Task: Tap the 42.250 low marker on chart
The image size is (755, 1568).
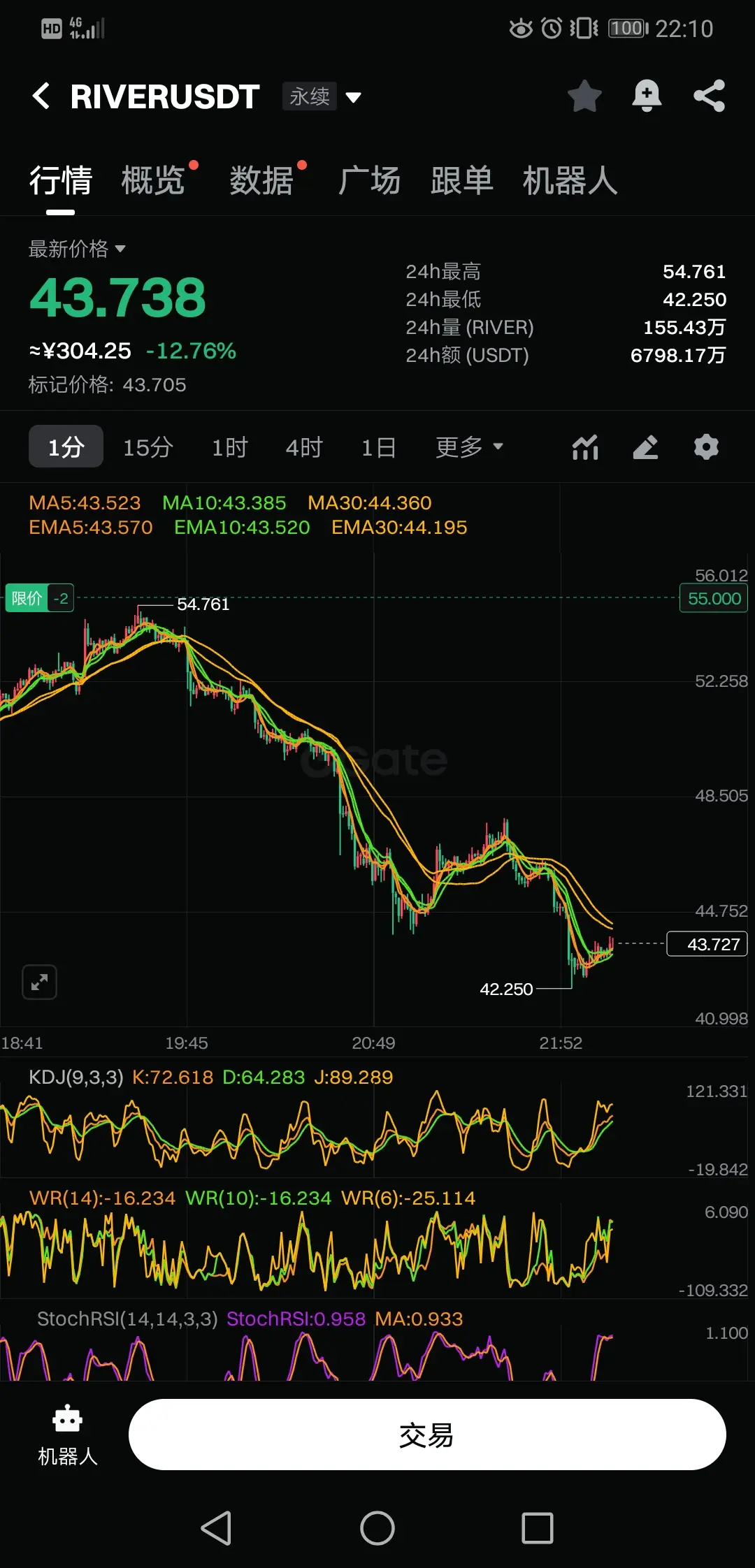Action: click(506, 989)
